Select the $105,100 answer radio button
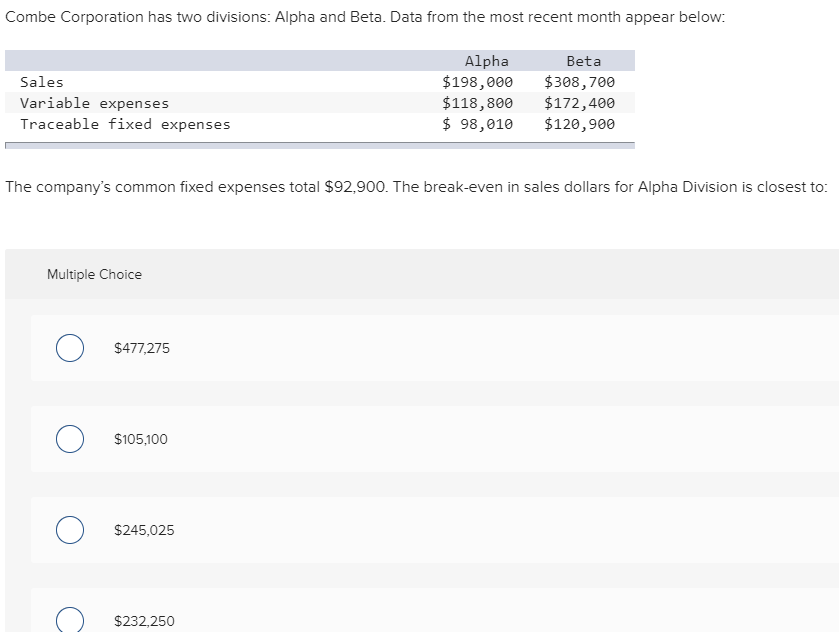 (x=69, y=439)
